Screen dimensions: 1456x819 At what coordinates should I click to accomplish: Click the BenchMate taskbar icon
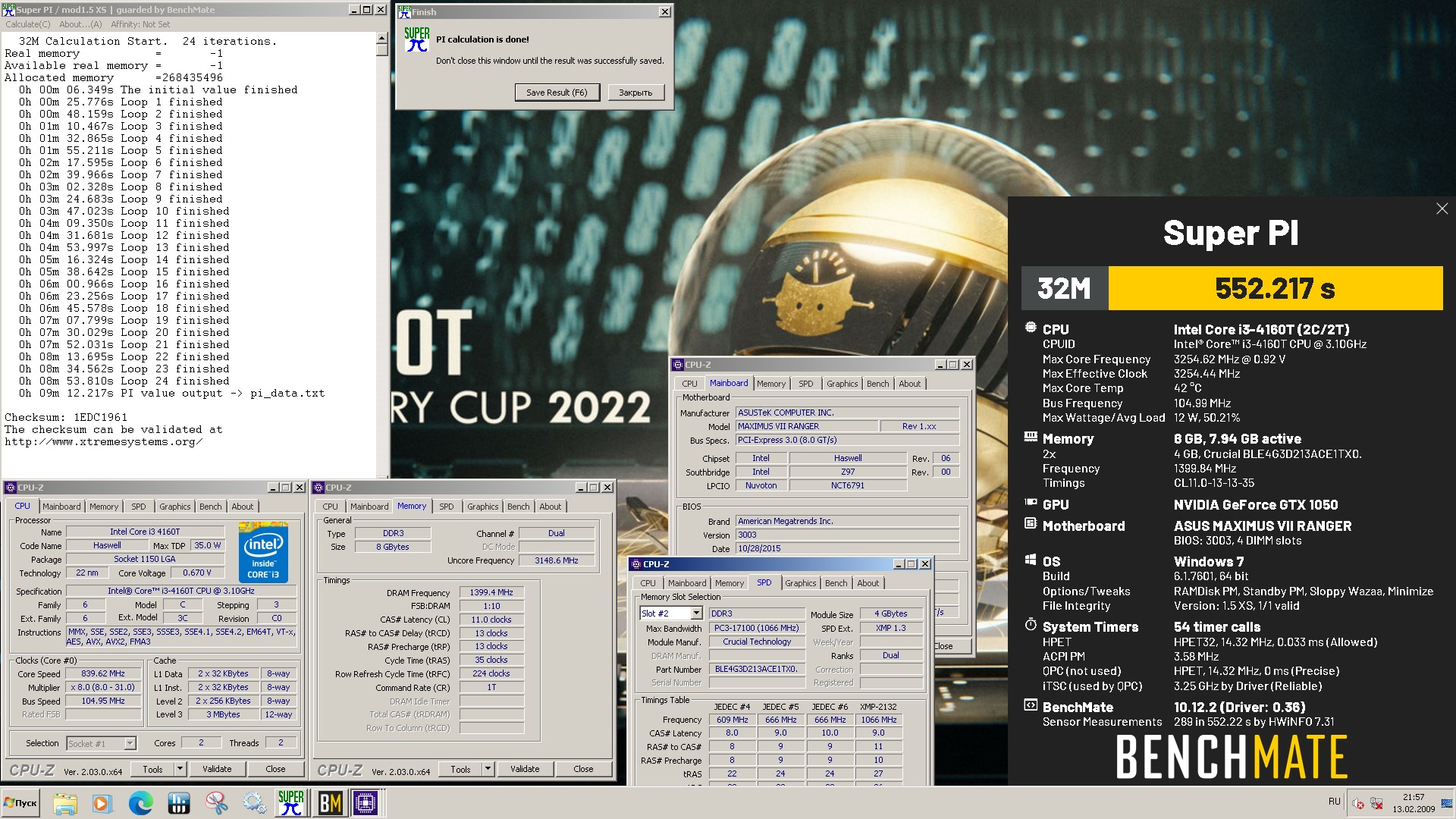[330, 803]
